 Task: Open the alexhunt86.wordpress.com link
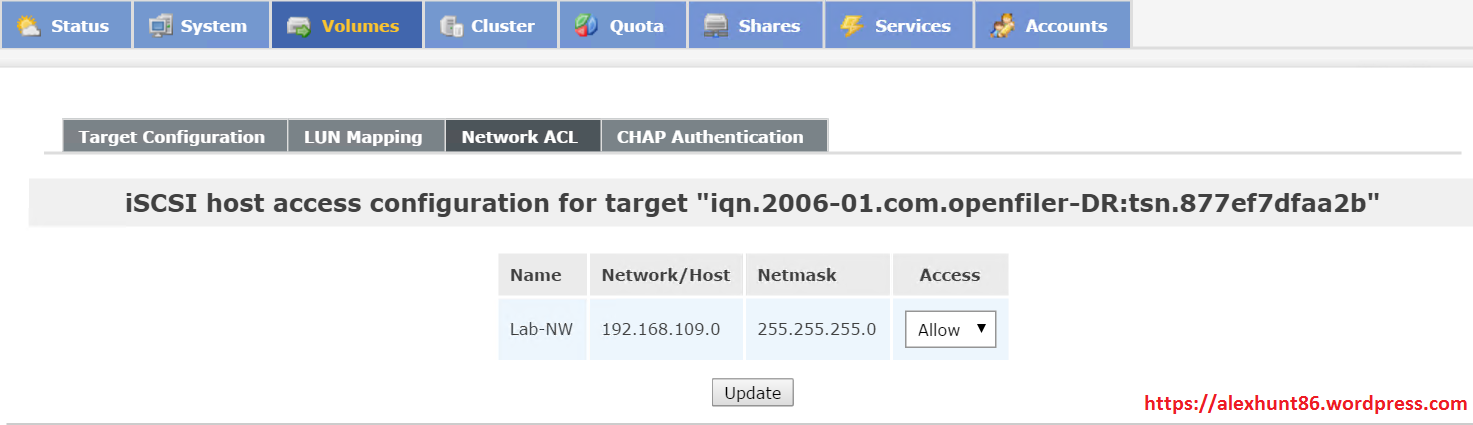coord(1305,404)
